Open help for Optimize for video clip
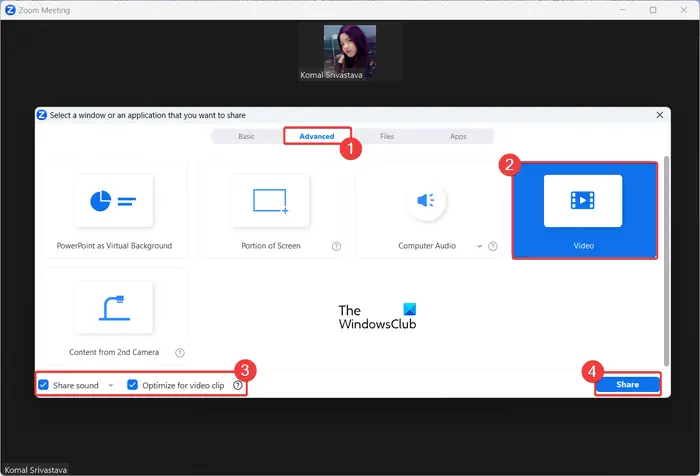 click(x=238, y=385)
